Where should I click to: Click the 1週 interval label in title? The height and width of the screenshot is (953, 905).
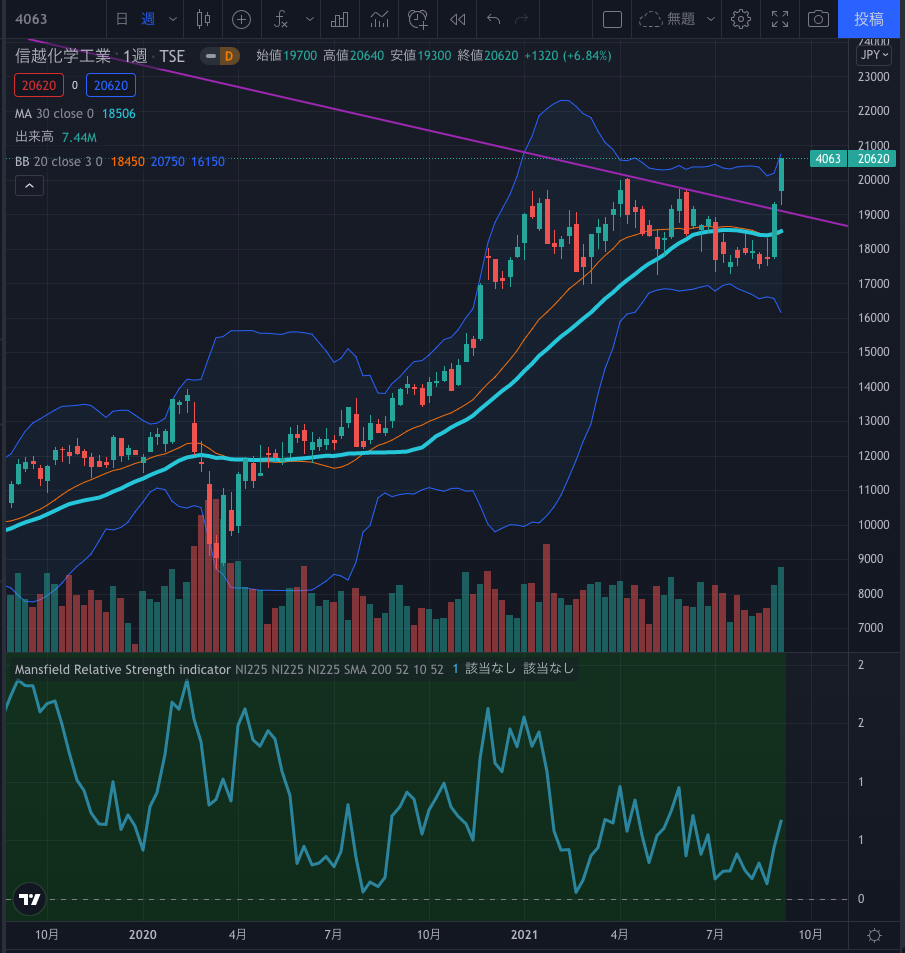(x=135, y=57)
